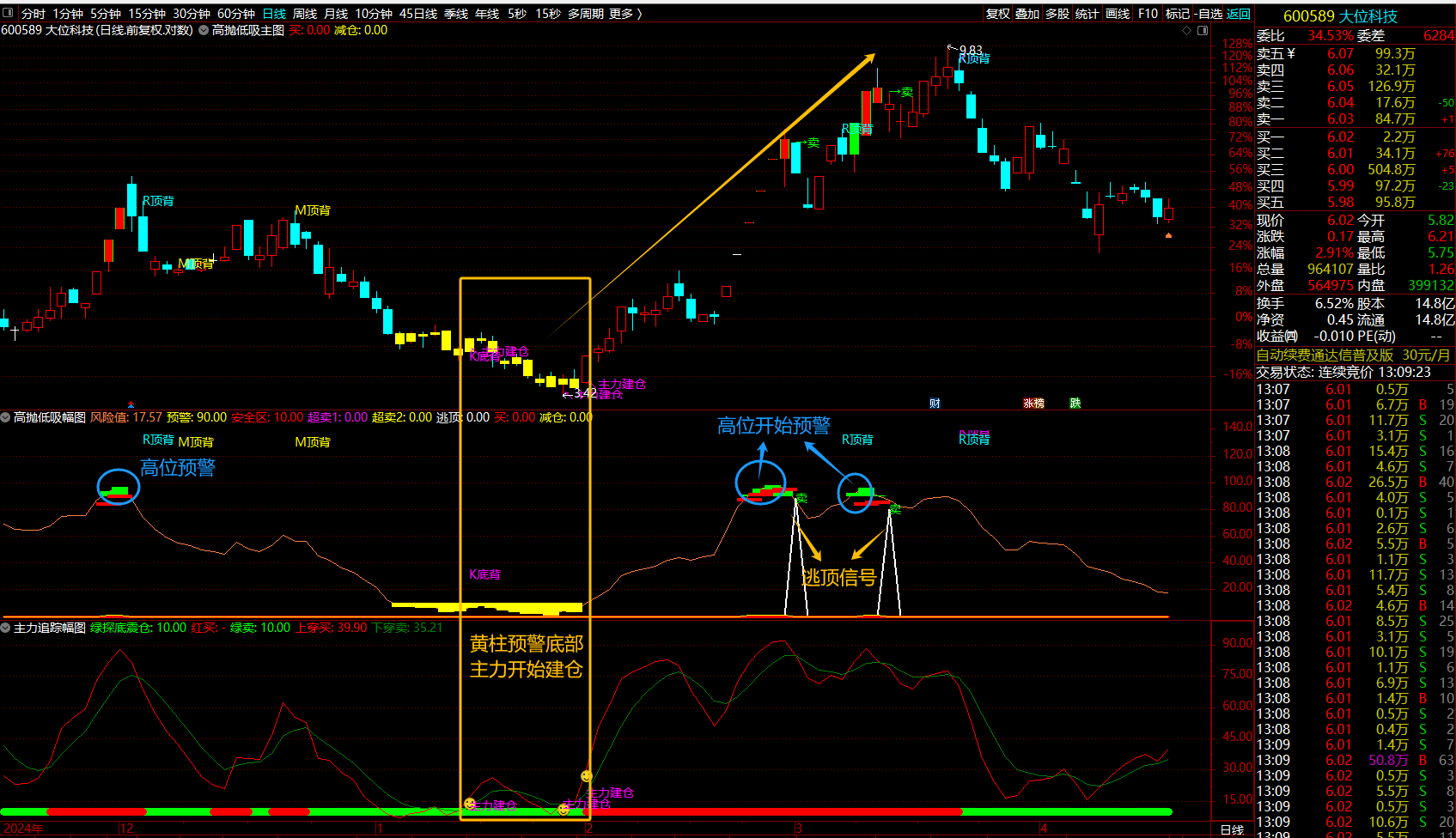1456x838 pixels.
Task: Click the 涨榜 marker icon on chart
Action: [x=1033, y=404]
